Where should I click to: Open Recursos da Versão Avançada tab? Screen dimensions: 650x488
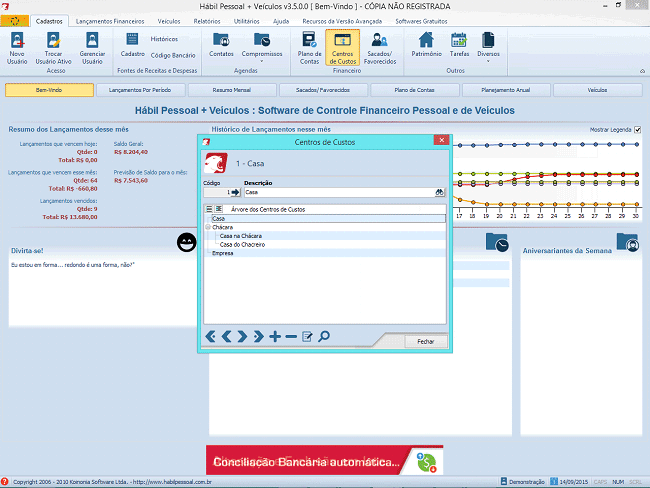coord(342,21)
